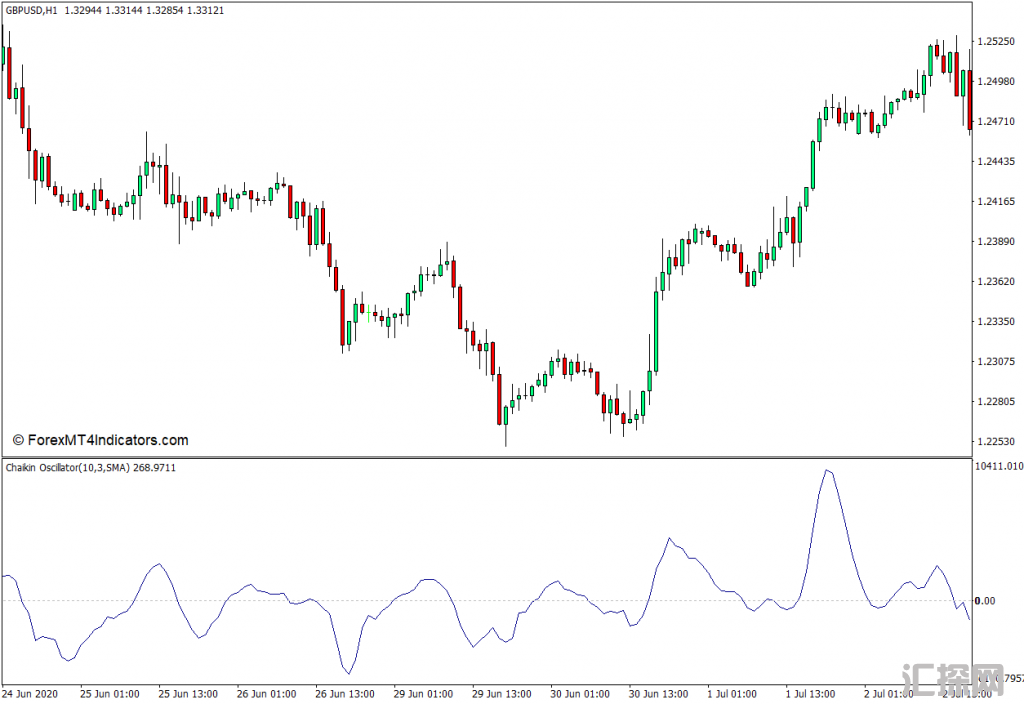Click the highest peak of the Chaikin oscillator line

pos(826,469)
